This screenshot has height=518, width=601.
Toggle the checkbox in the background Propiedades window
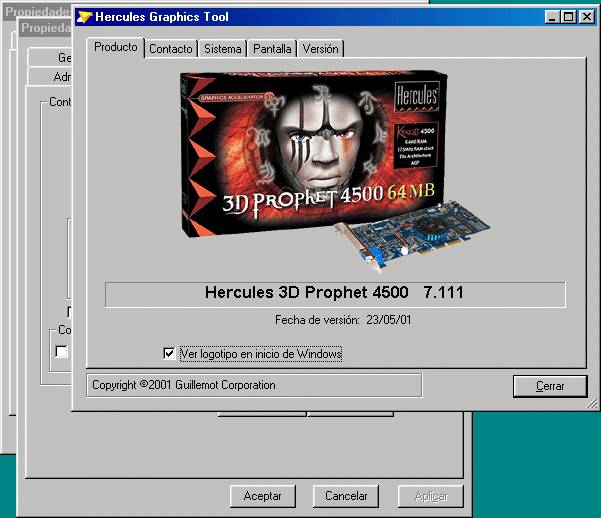click(x=62, y=352)
